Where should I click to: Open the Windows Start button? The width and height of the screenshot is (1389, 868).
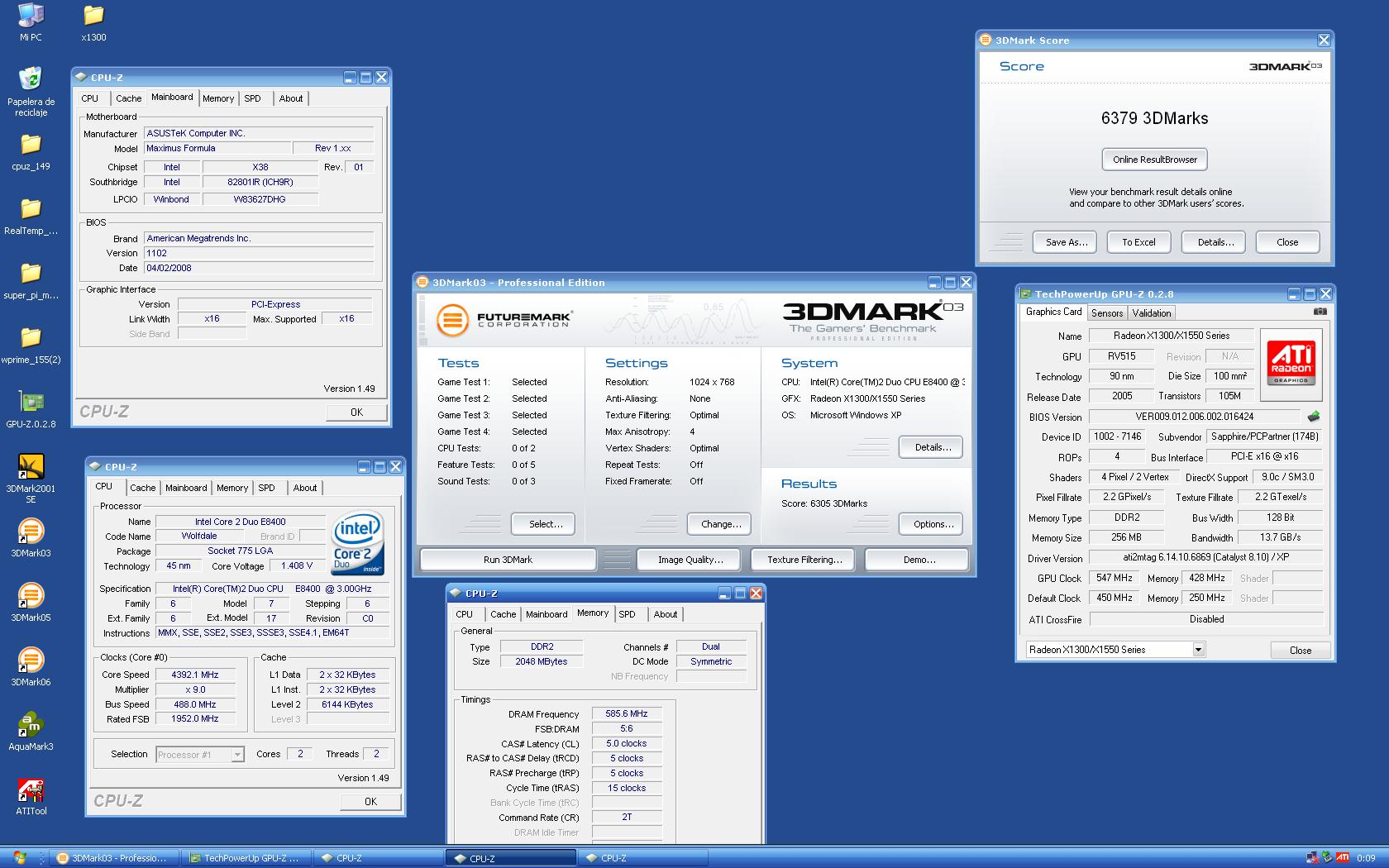pyautogui.click(x=18, y=857)
